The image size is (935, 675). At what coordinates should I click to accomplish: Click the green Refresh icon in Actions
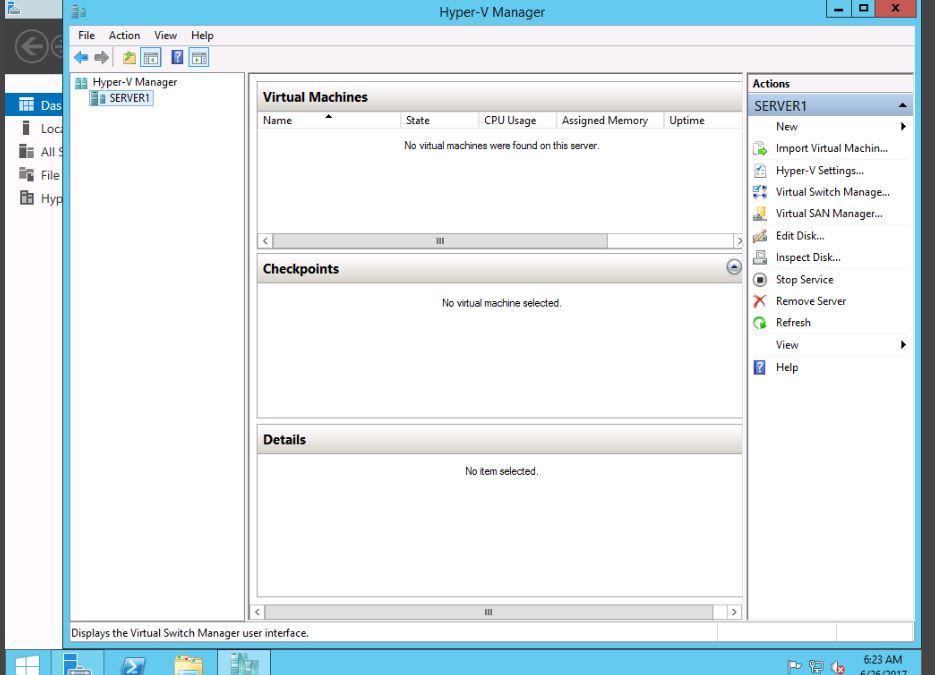pyautogui.click(x=759, y=323)
